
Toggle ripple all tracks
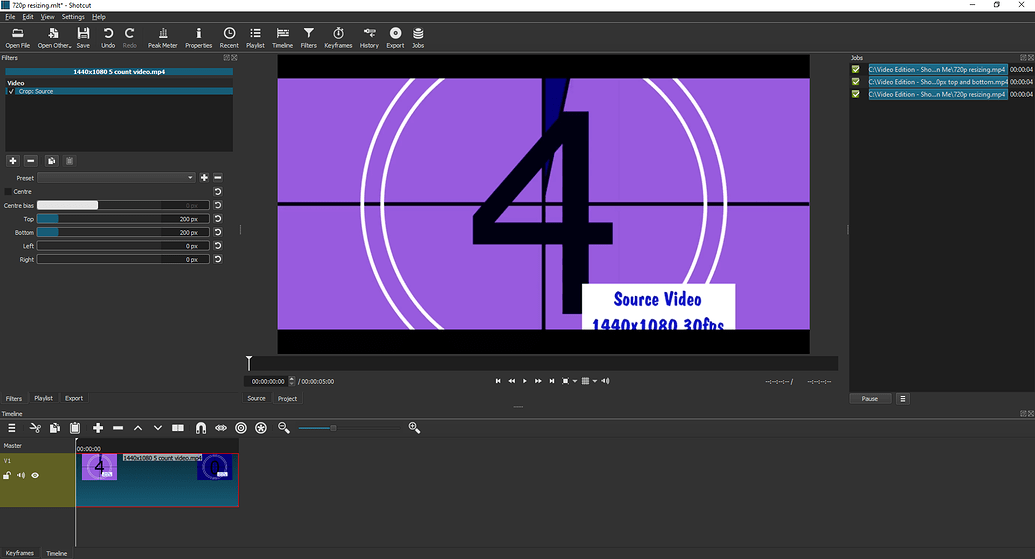point(261,428)
